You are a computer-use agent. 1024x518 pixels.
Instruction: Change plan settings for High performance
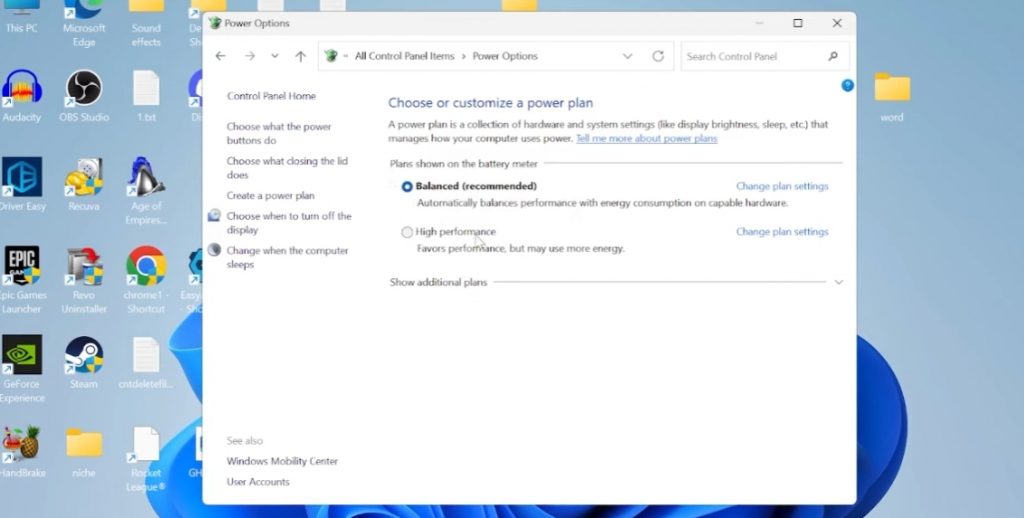(x=782, y=232)
